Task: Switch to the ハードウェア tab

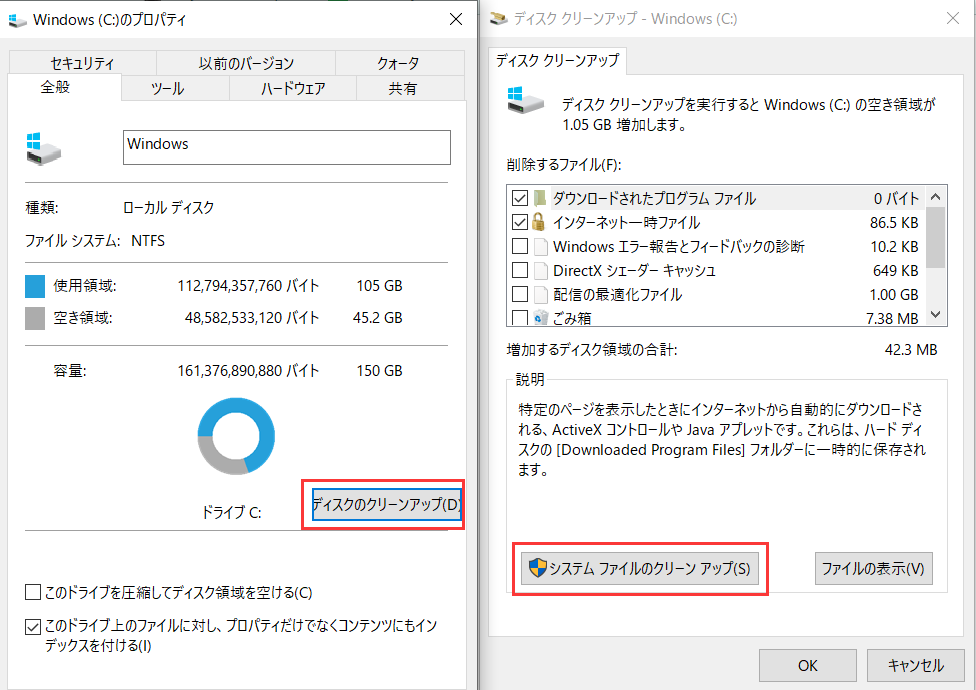Action: pos(293,88)
